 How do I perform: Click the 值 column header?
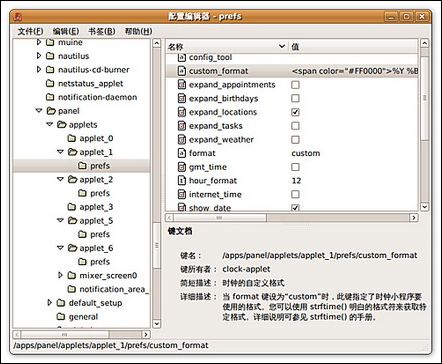pos(353,47)
